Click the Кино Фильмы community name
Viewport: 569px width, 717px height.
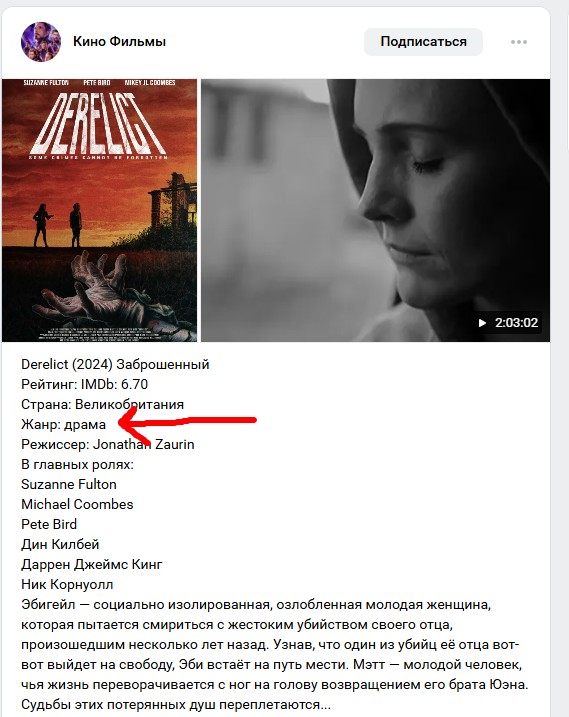click(119, 42)
